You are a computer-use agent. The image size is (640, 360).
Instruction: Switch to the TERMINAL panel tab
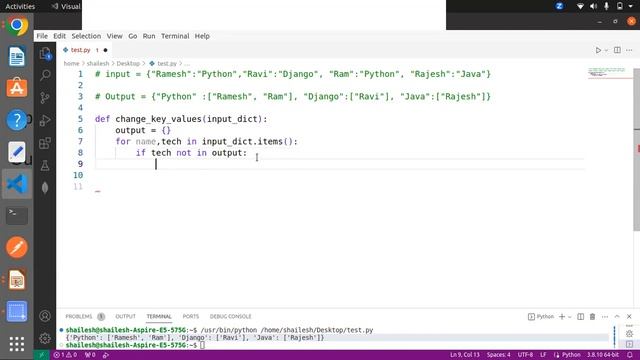click(x=159, y=316)
